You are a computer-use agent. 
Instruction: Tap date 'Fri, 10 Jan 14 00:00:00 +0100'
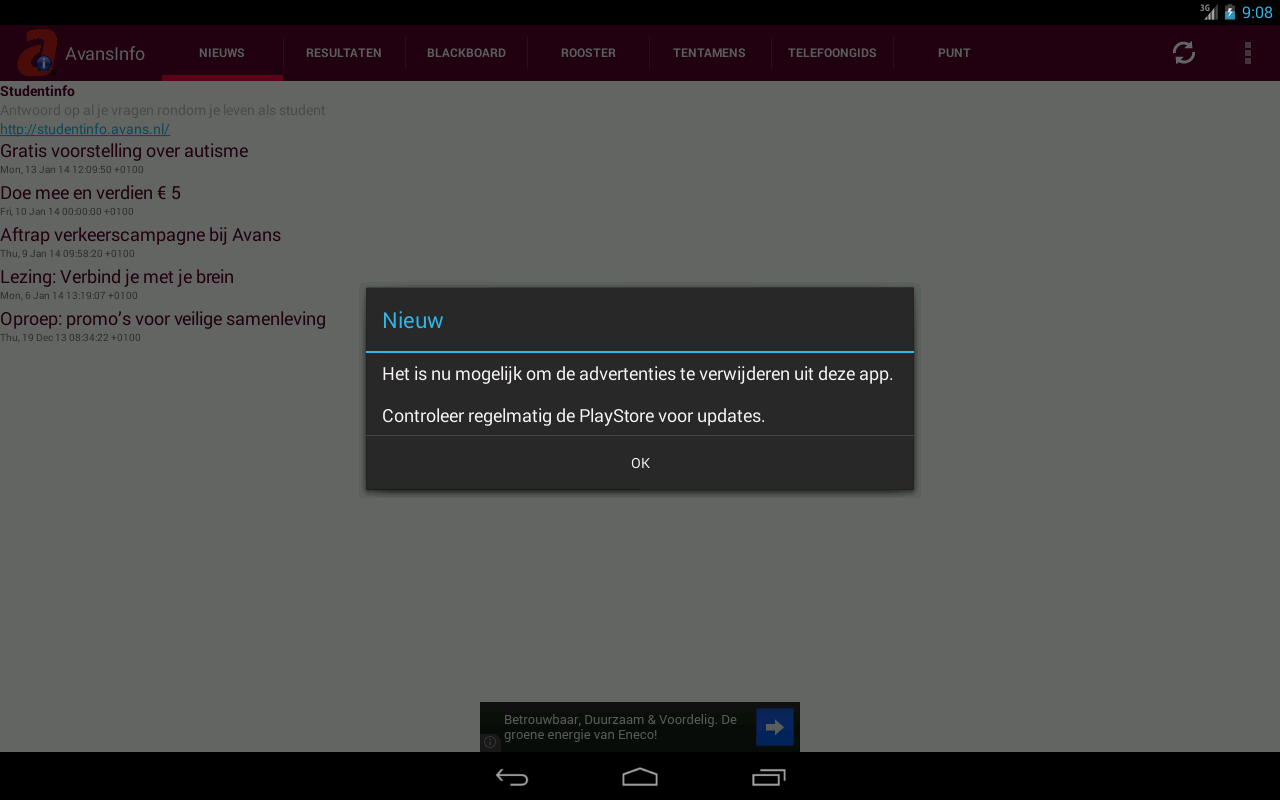point(67,212)
